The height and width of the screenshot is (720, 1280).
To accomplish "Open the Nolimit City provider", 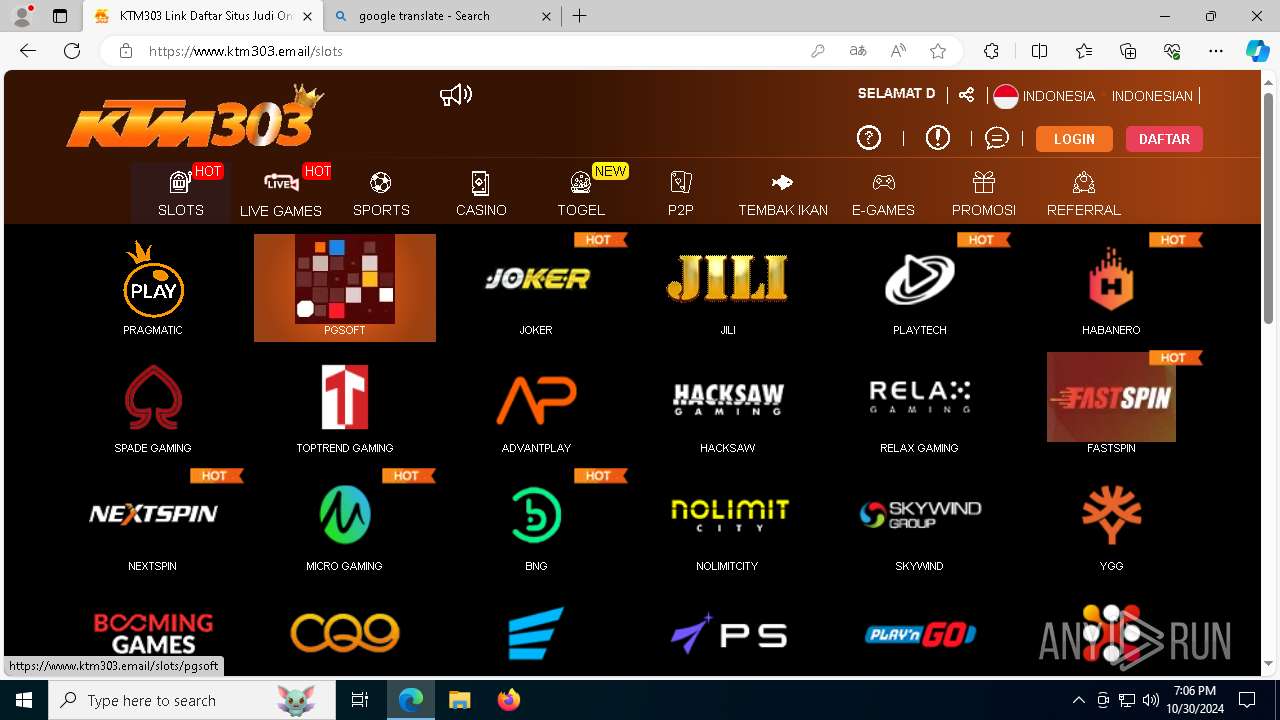I will pos(728,515).
